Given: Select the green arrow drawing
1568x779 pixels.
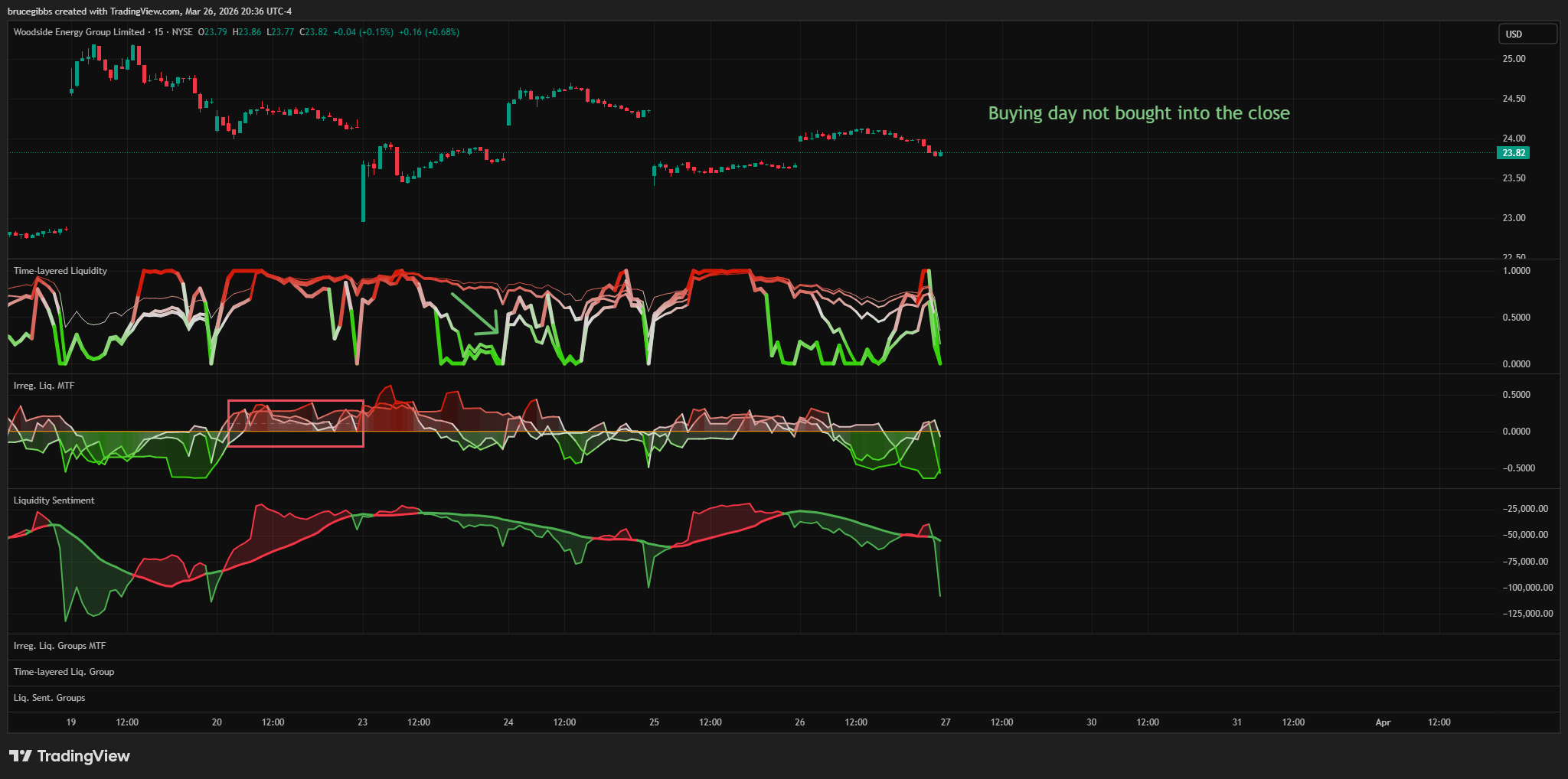Looking at the screenshot, I should click(x=475, y=314).
